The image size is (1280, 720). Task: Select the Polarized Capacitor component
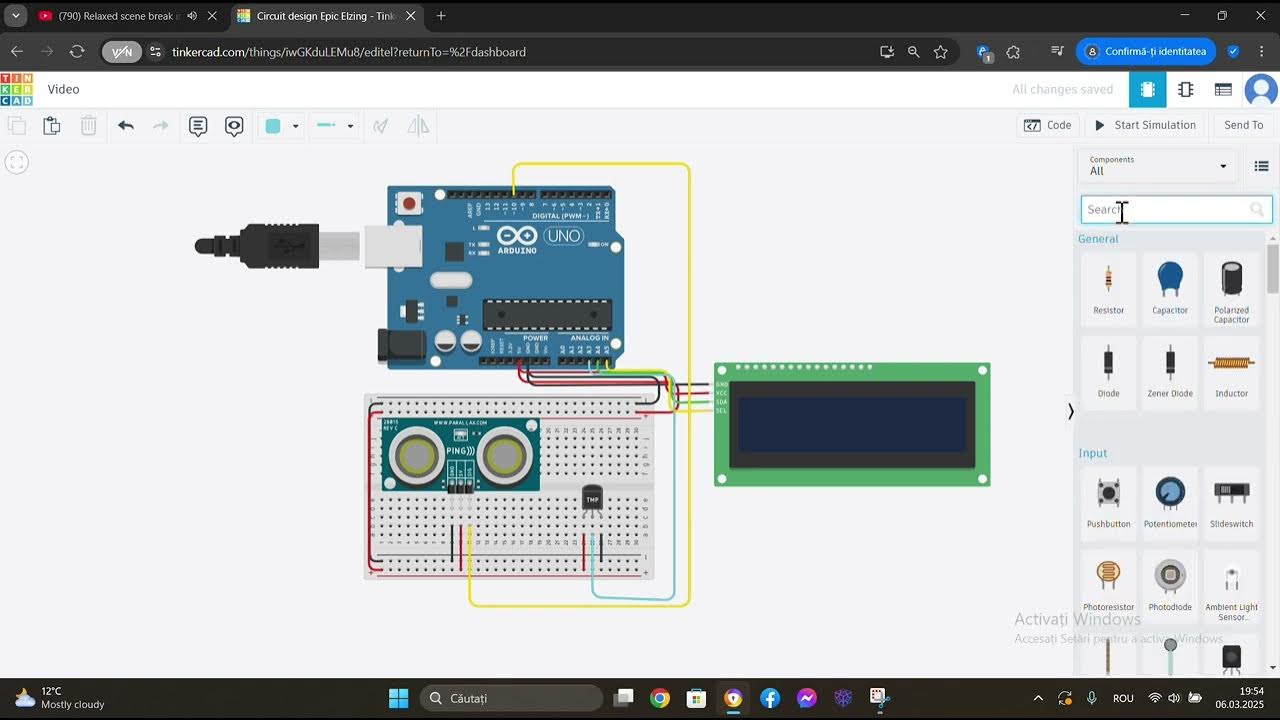[x=1232, y=290]
